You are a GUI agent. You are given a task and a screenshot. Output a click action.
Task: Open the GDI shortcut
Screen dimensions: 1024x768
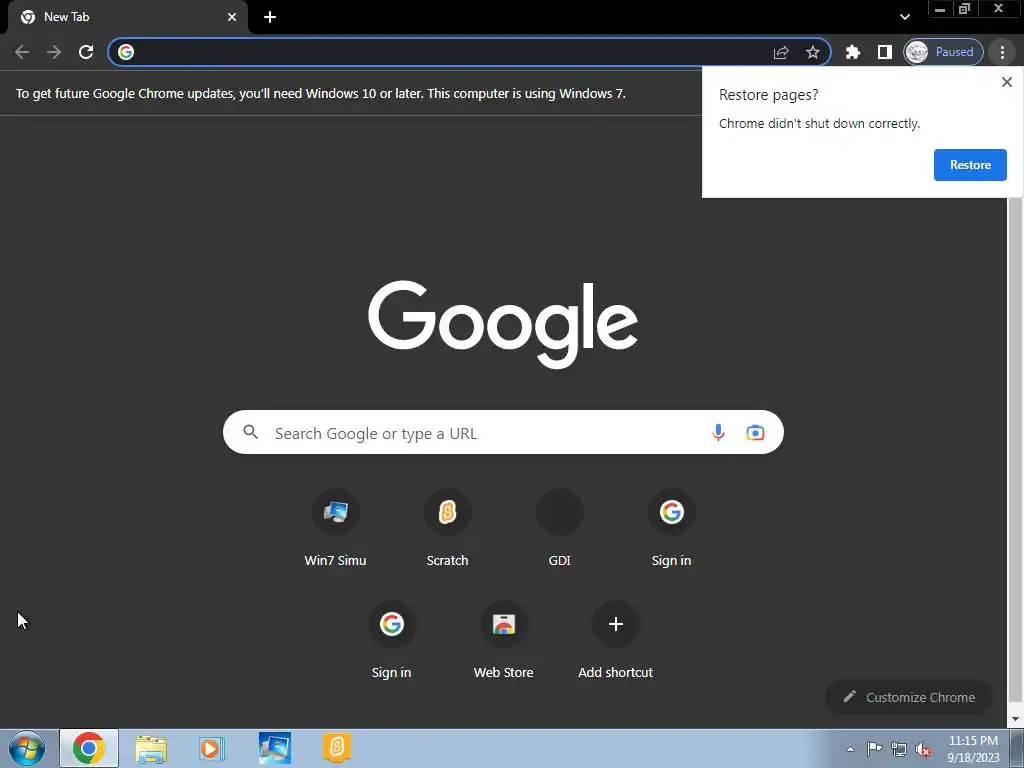pos(560,529)
